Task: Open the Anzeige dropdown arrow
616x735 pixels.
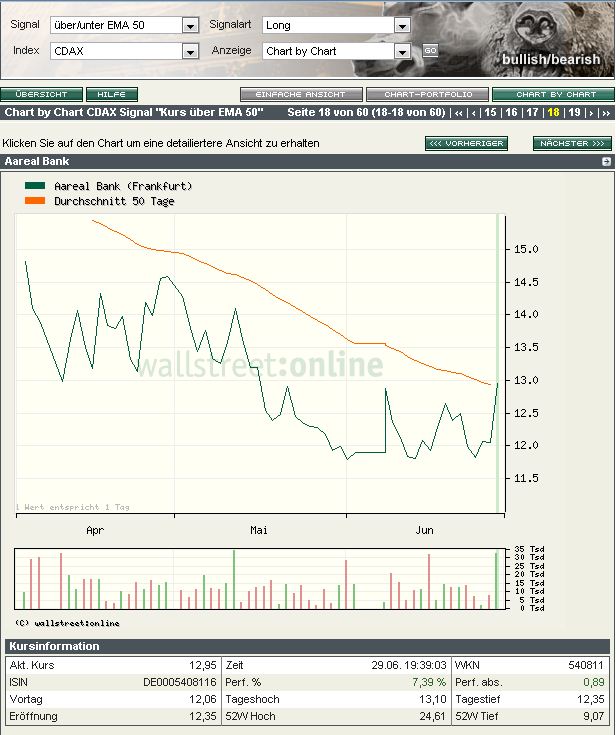Action: tap(402, 52)
